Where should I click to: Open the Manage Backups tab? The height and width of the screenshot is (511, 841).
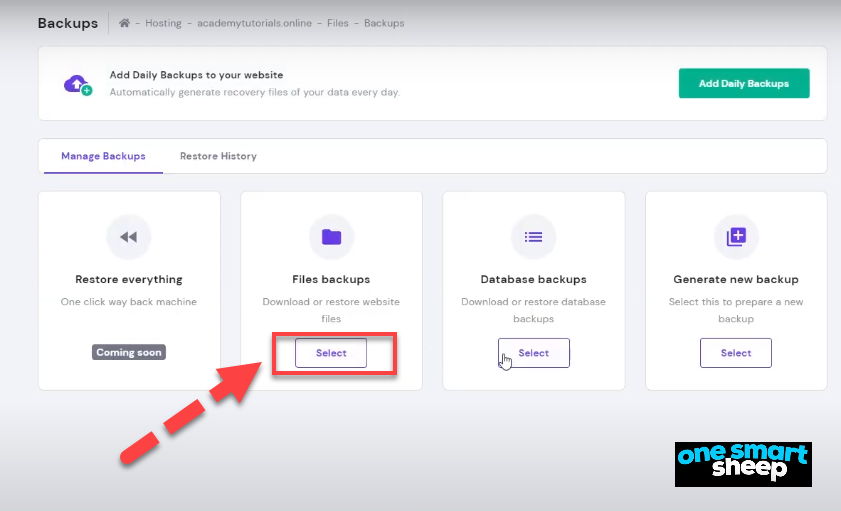click(103, 156)
